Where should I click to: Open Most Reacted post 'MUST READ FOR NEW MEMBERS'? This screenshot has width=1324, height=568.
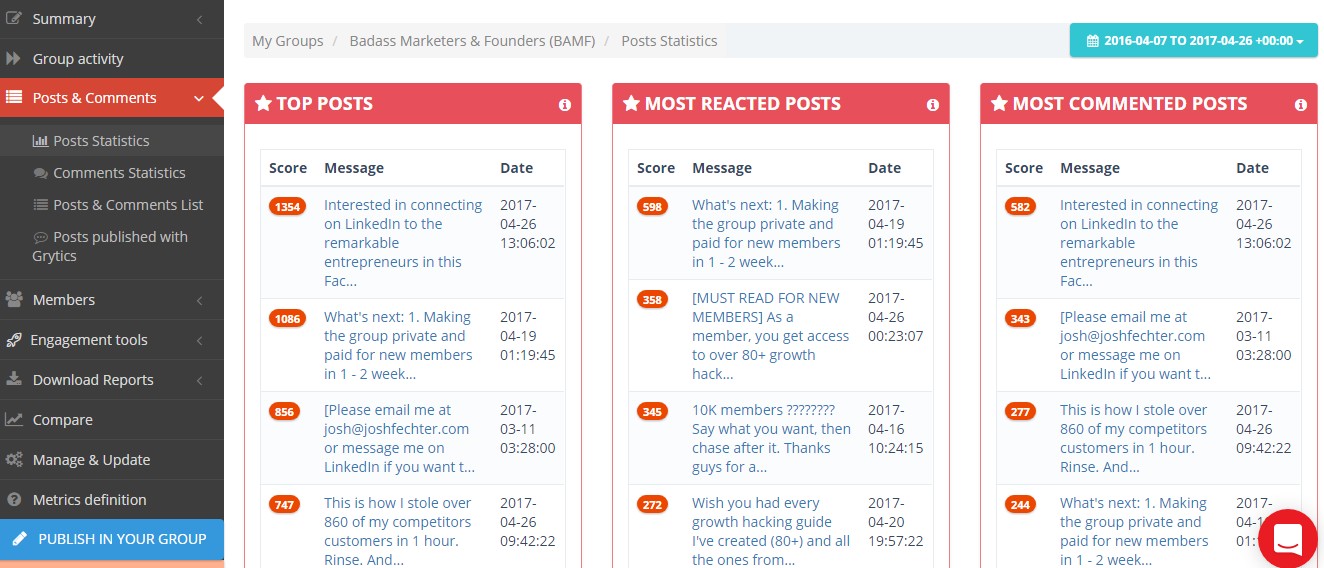pyautogui.click(x=771, y=336)
